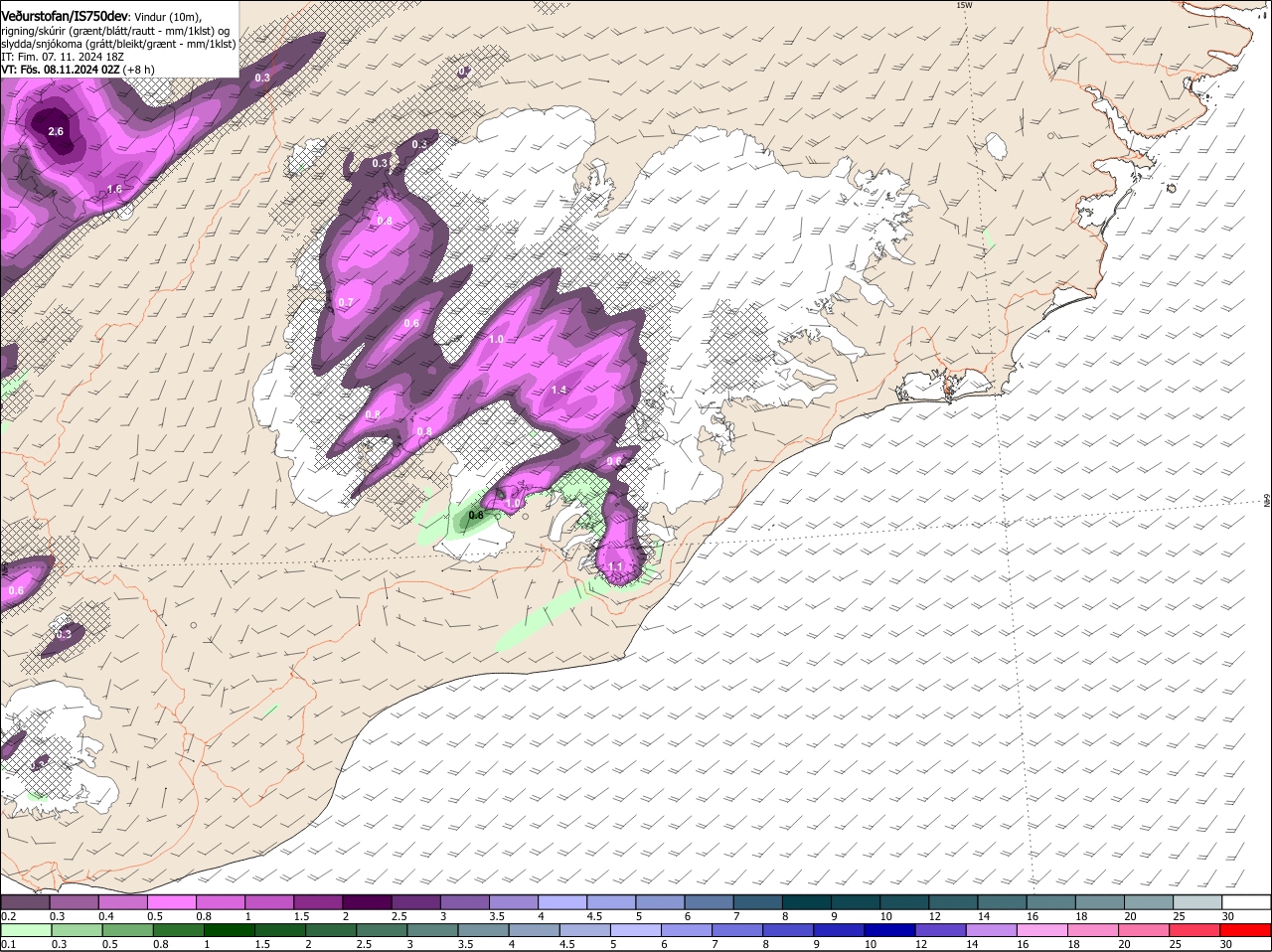Pick the 16 swatch in the lower legend row
Viewport: 1272px width, 952px height.
1042,930
